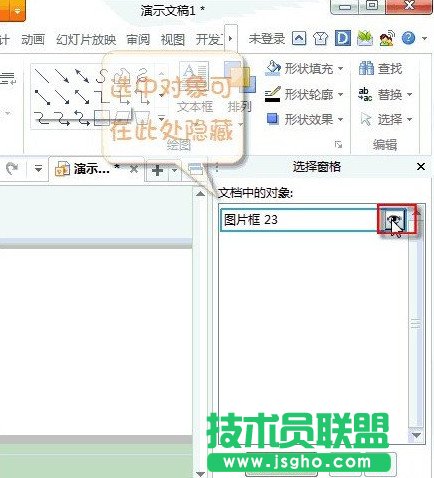Screen dimensions: 434x478
Task: Pick the elbow connector shape
Action: [x=102, y=97]
